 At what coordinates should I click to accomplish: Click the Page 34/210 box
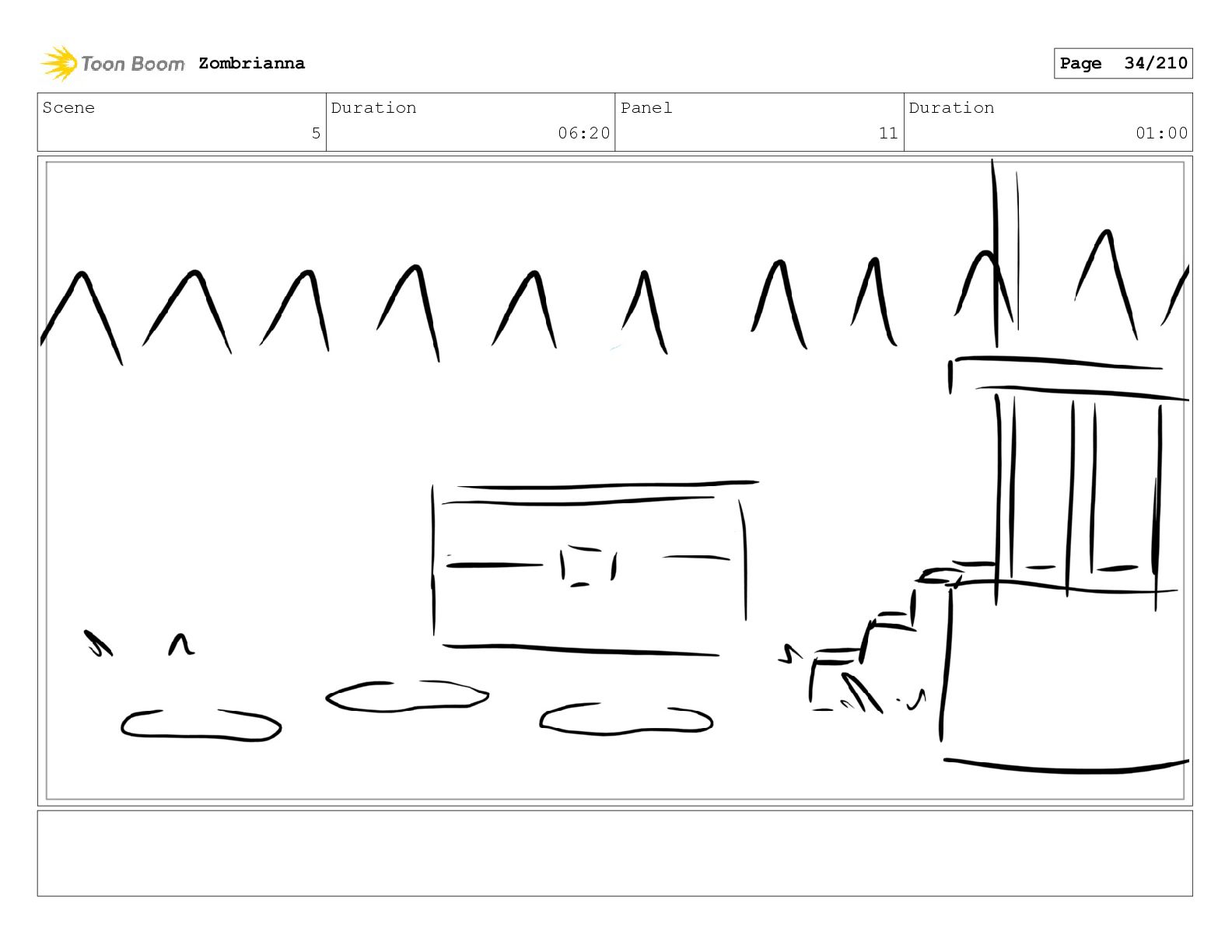pos(1123,64)
